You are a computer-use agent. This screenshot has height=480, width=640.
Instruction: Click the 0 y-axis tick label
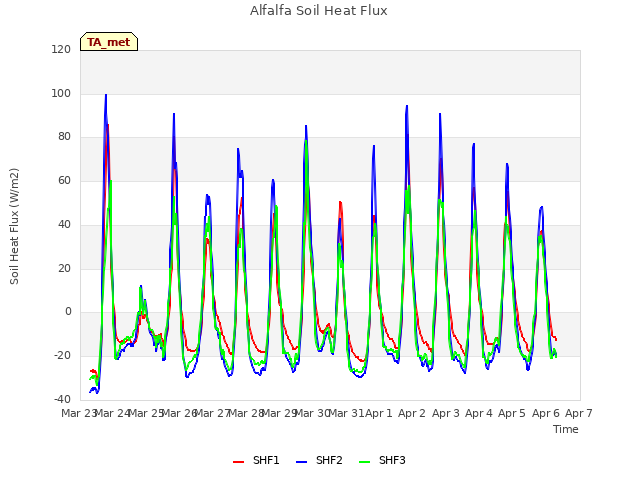point(68,312)
